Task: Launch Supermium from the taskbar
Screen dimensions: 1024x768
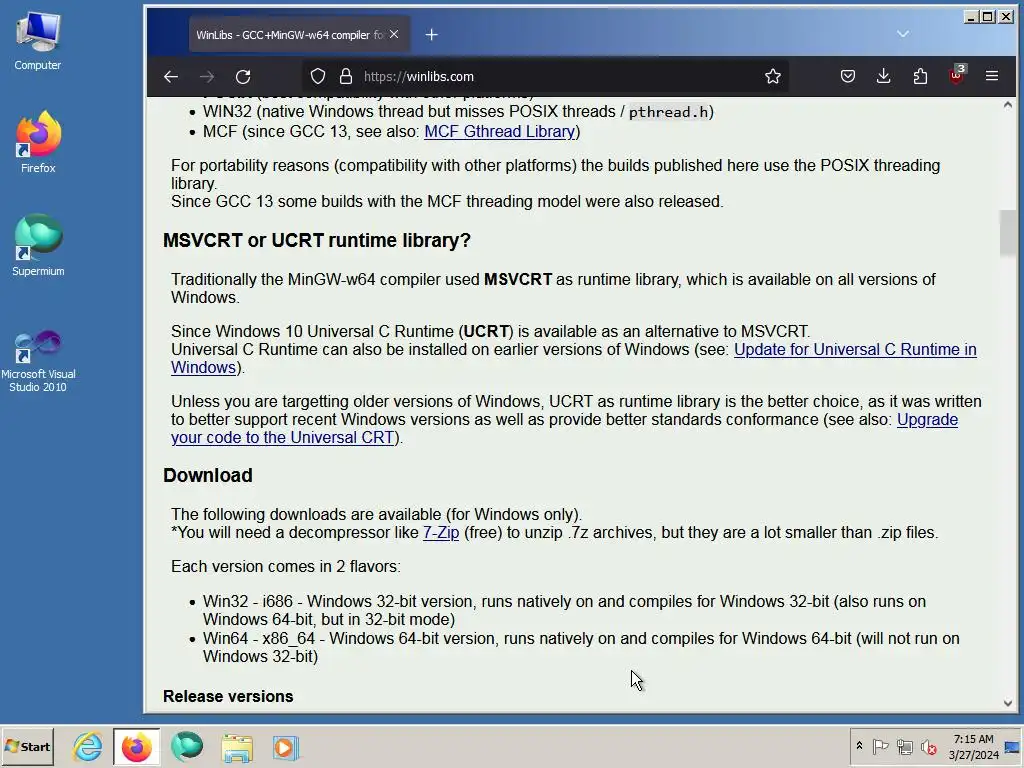Action: click(187, 747)
